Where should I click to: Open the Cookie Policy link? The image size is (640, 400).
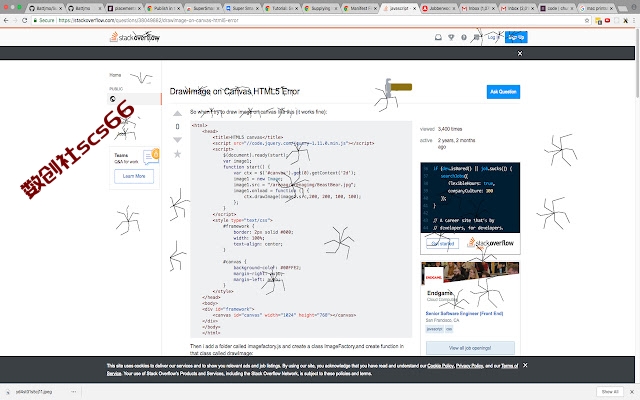click(x=440, y=366)
